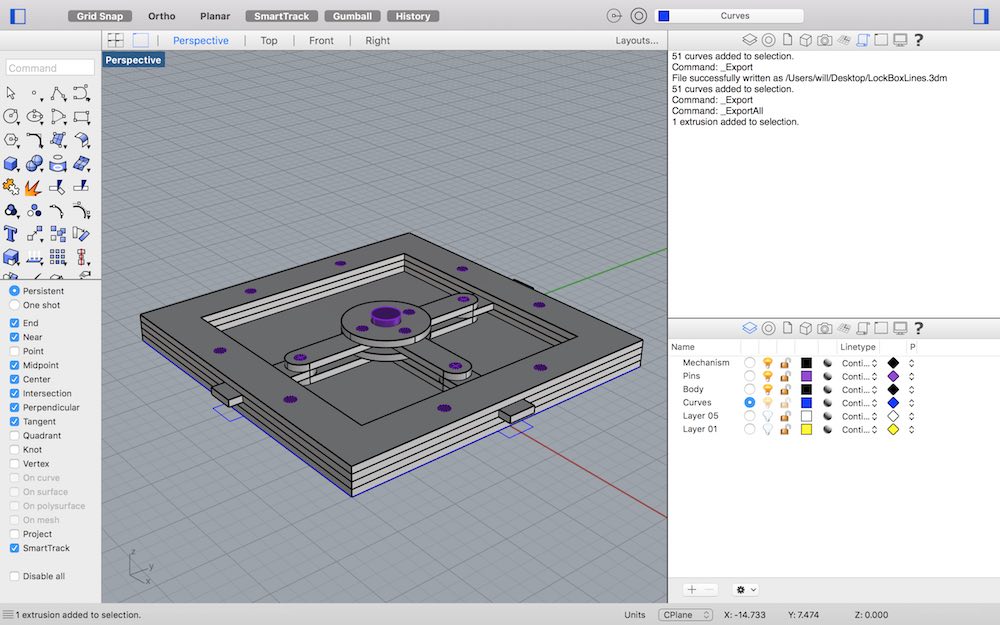Toggle the SmartTrack toolbar button
This screenshot has width=1000, height=625.
click(x=281, y=16)
